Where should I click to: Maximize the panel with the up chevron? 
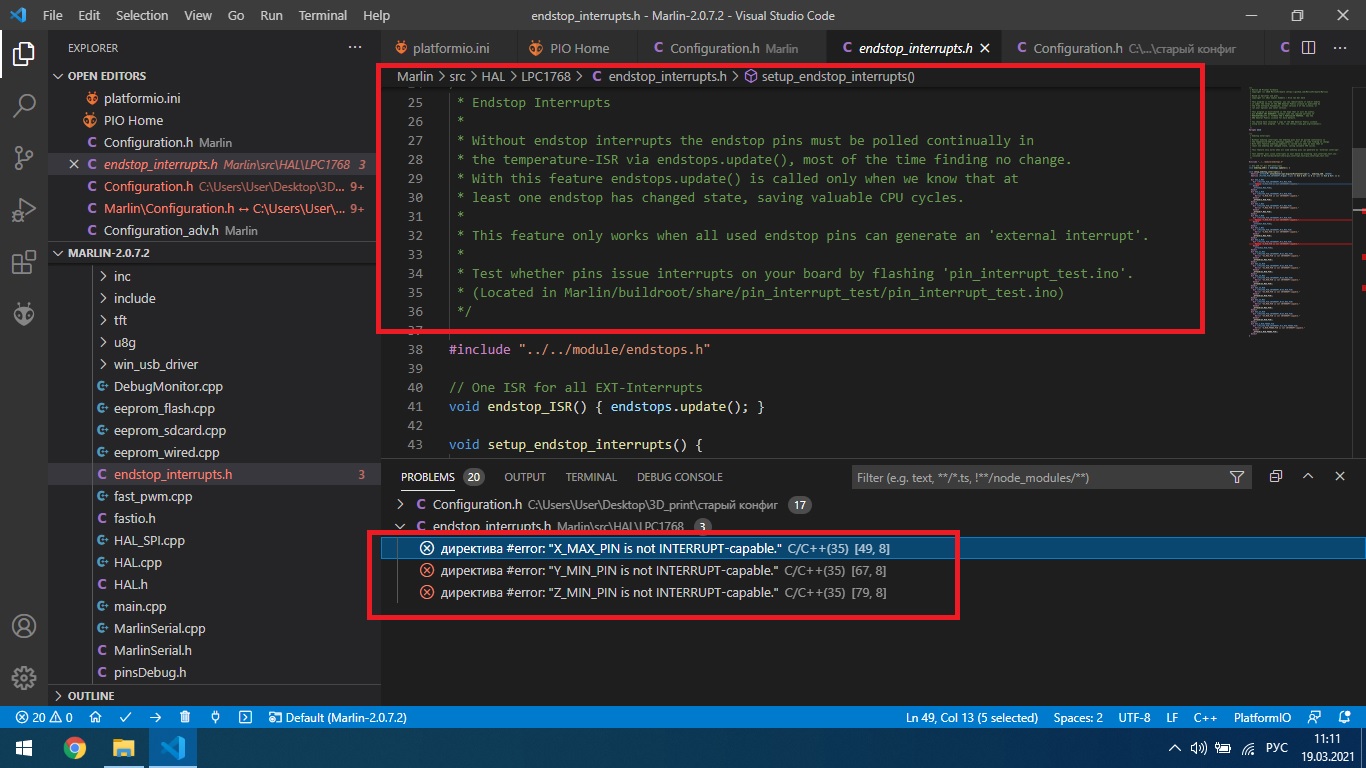click(x=1308, y=477)
